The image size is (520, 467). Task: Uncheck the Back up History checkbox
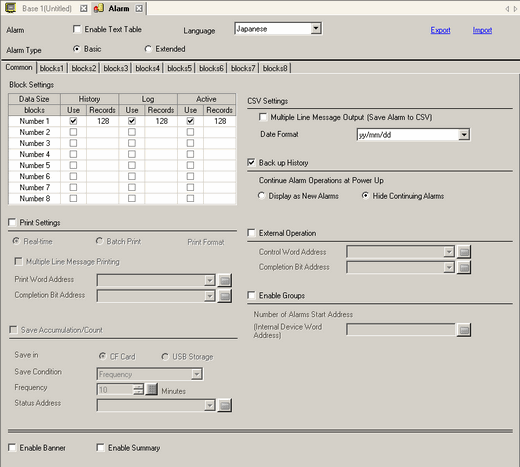click(x=251, y=163)
